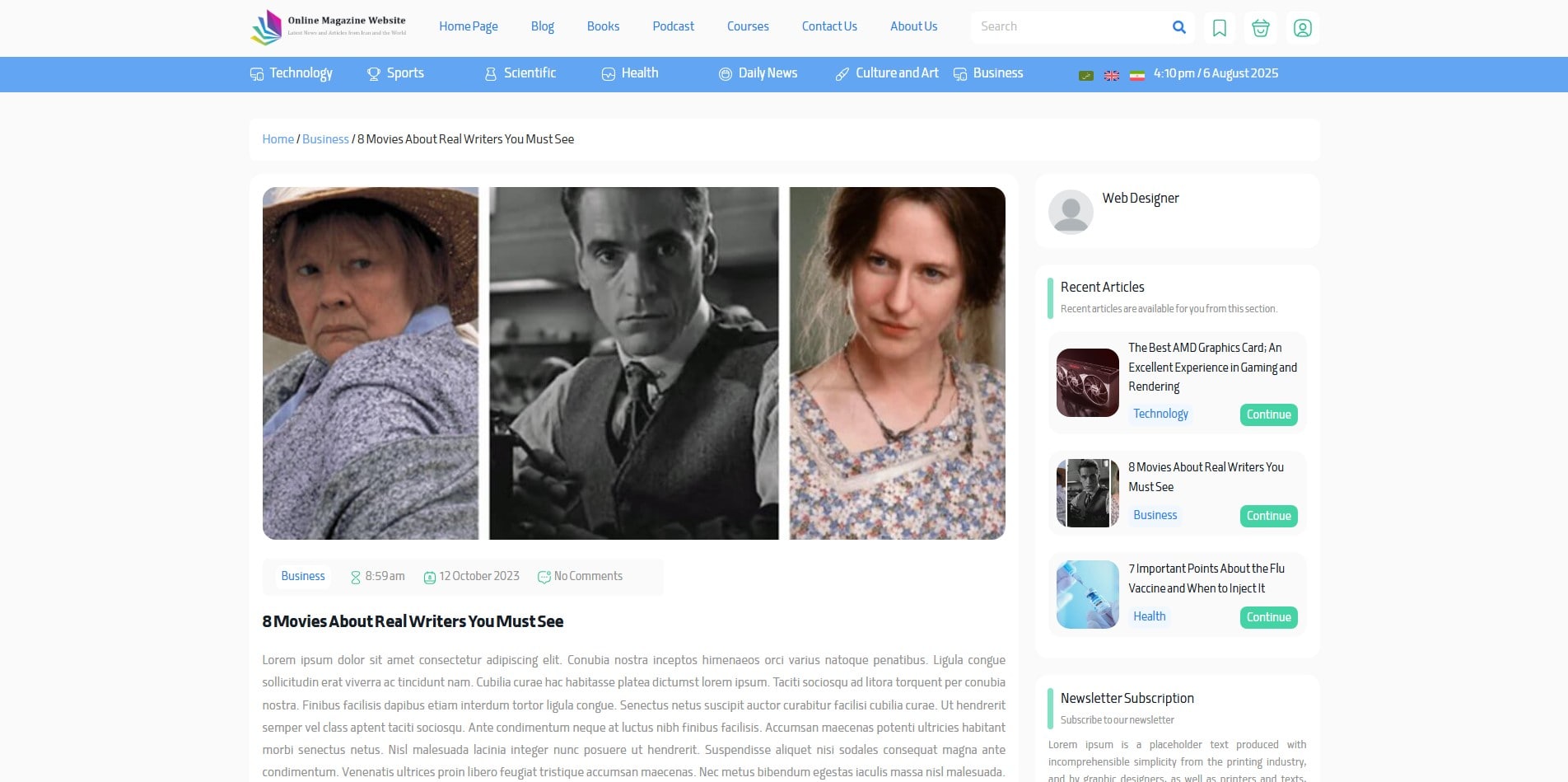Open the AMD graphics card article thumbnail

click(1087, 382)
